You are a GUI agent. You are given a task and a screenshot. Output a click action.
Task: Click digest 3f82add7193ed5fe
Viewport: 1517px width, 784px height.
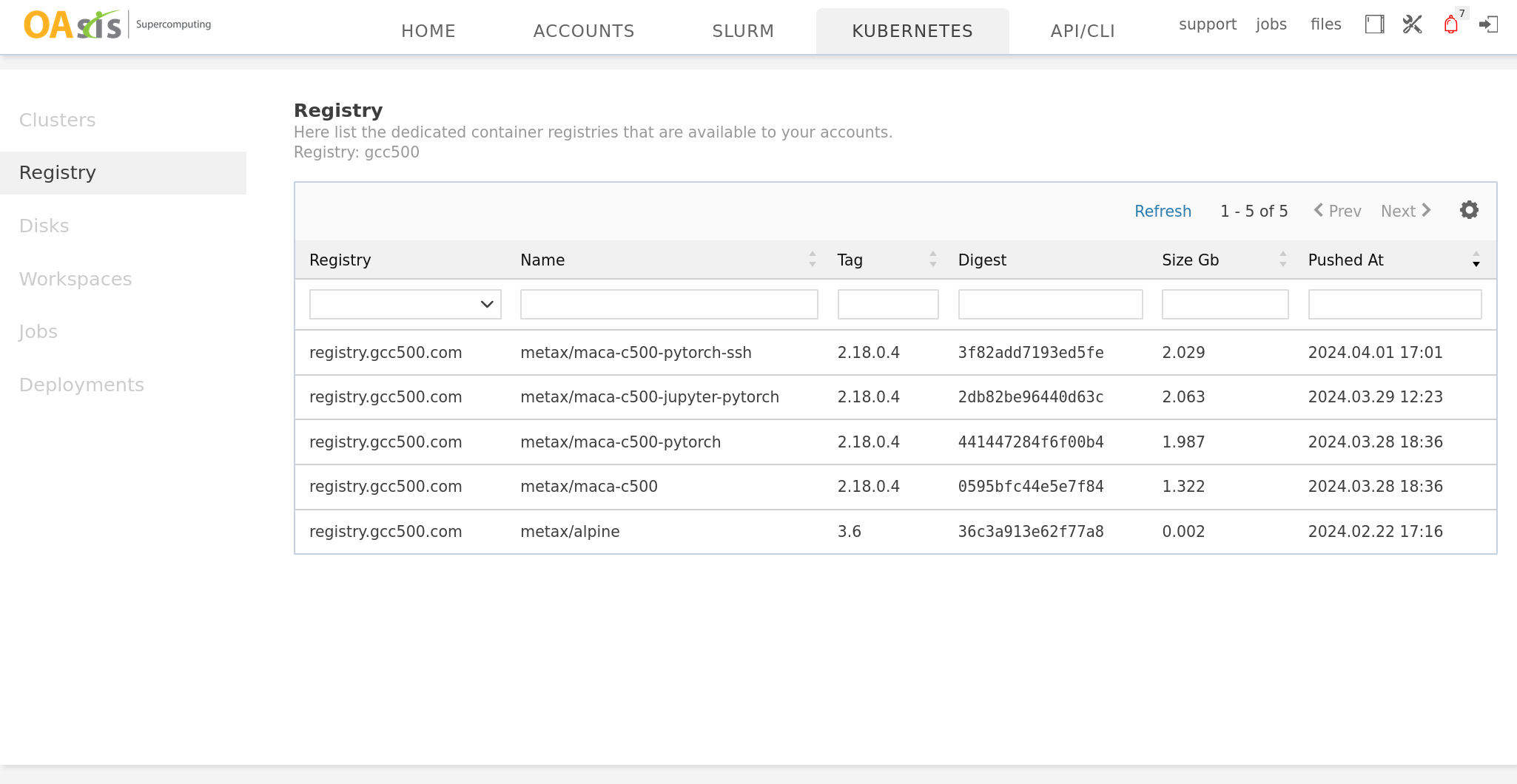point(1031,353)
